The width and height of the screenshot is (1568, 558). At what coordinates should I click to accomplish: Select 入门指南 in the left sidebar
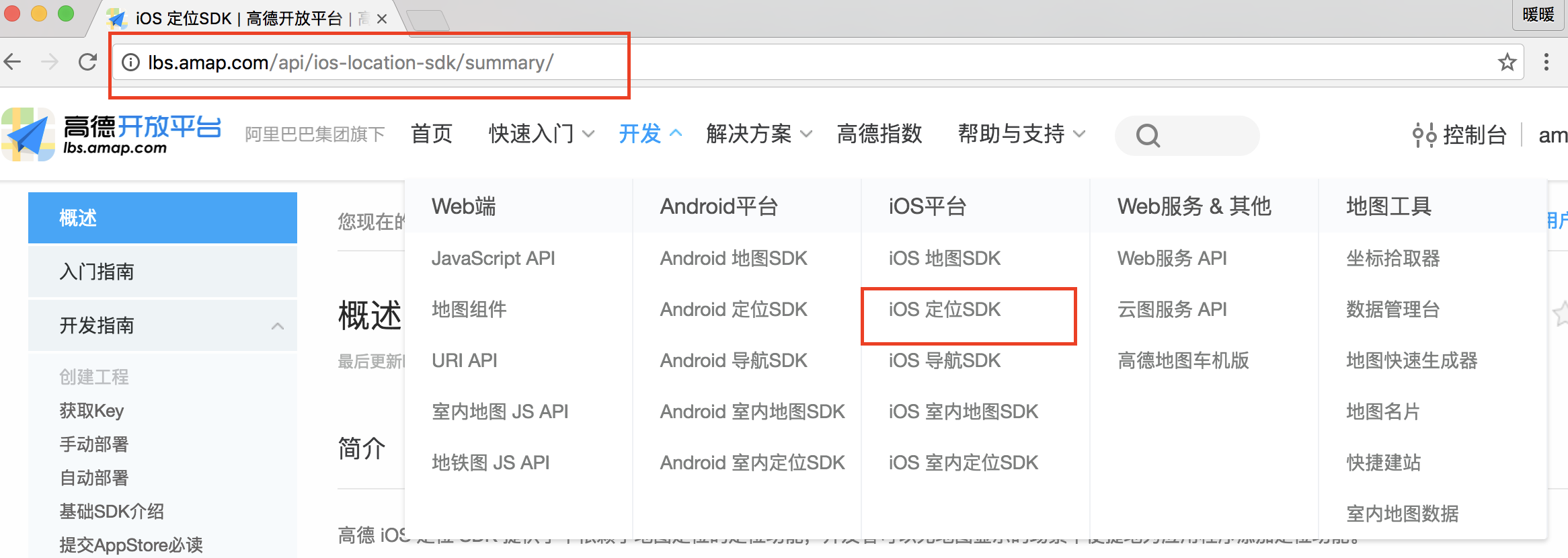[163, 272]
